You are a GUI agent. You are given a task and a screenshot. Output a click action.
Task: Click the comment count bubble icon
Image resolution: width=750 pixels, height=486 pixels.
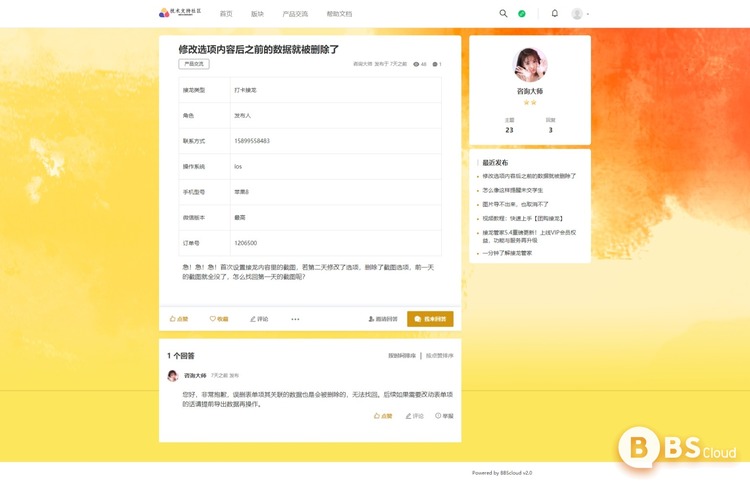(x=435, y=64)
